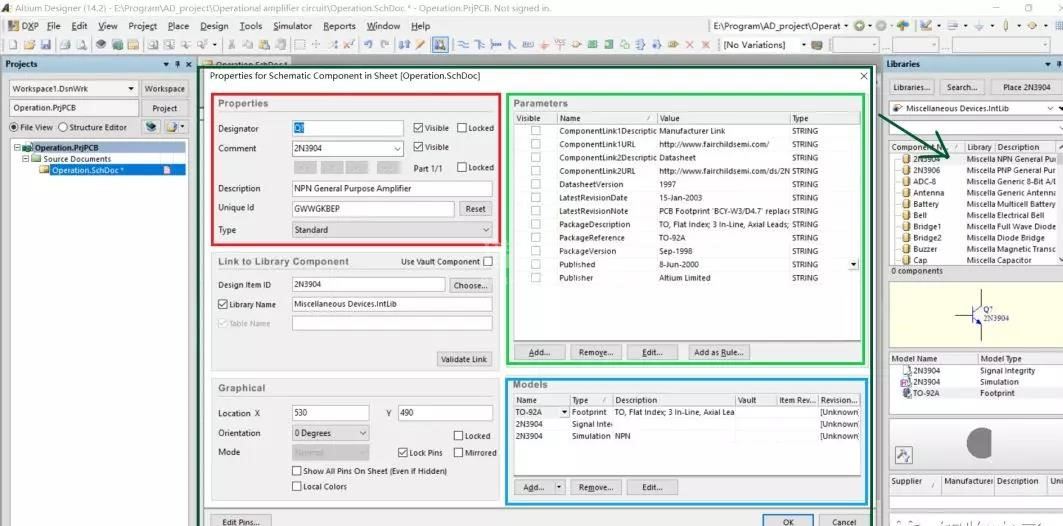Screen dimensions: 1063x526
Task: Click the compile icon in Projects panel
Action: tap(151, 127)
